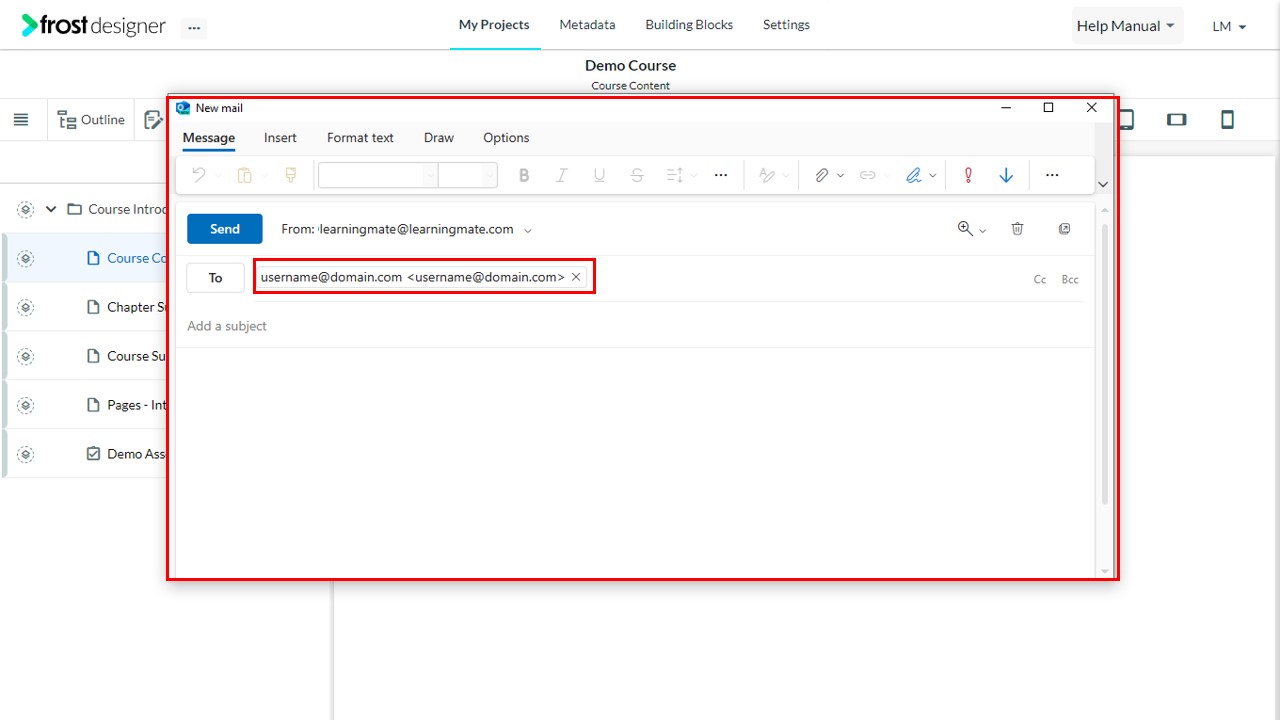This screenshot has width=1280, height=720.
Task: Open Metadata tab in Frost Designer
Action: (587, 25)
